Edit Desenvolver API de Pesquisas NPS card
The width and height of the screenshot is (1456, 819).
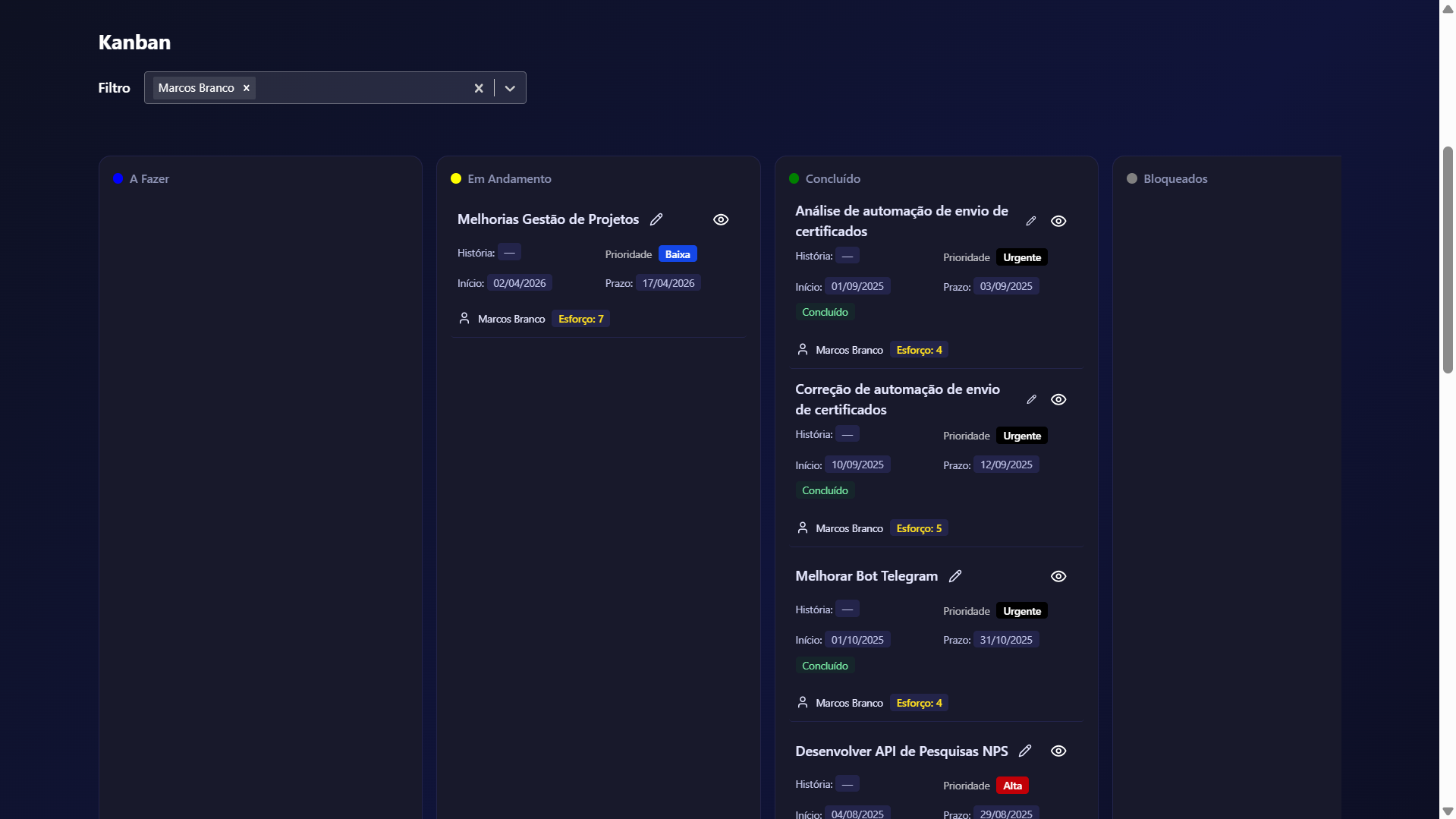(x=1025, y=751)
